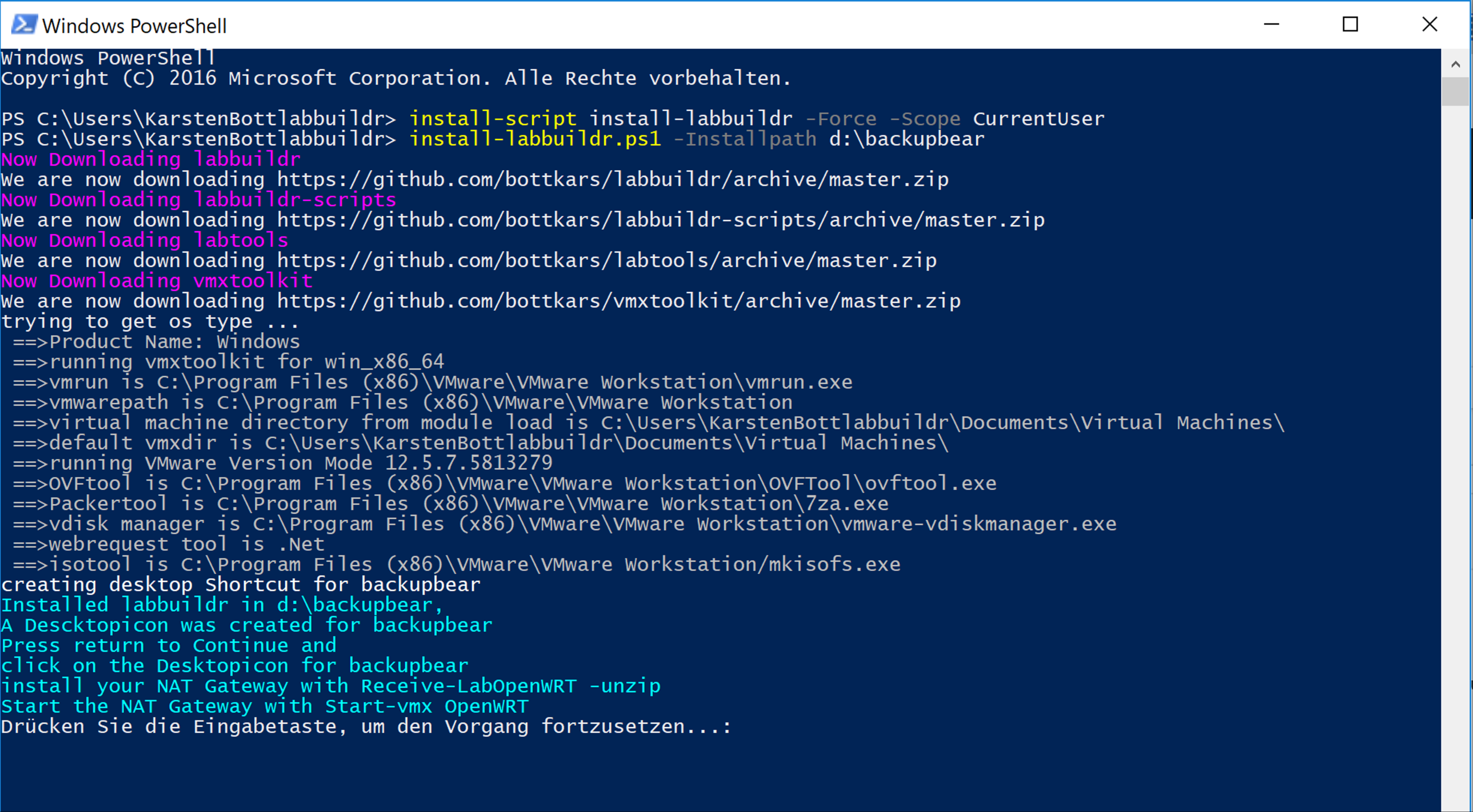Click the Windows PowerShell title text
1473x812 pixels.
click(134, 26)
